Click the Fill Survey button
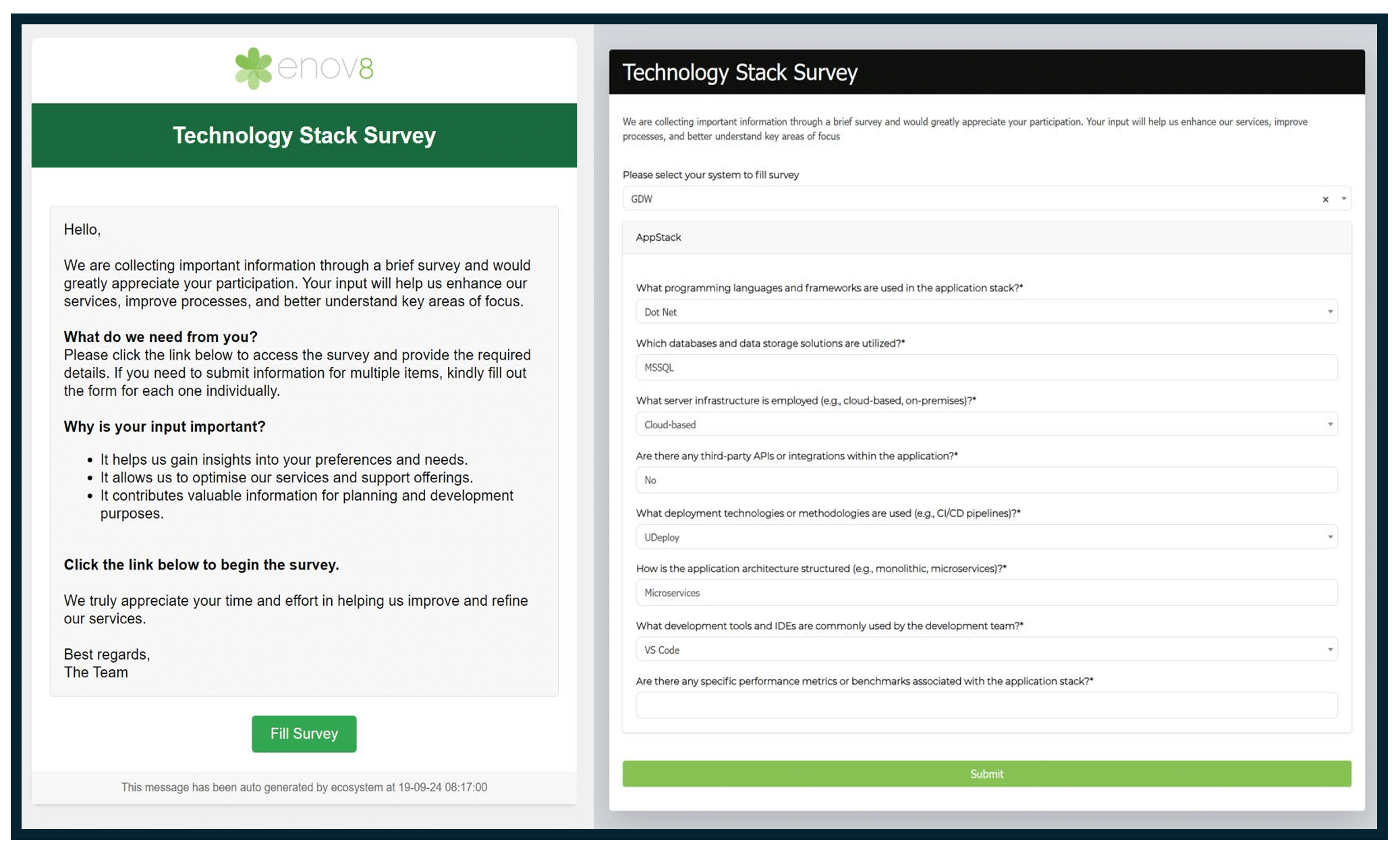Viewport: 1400px width, 850px height. coord(304,733)
